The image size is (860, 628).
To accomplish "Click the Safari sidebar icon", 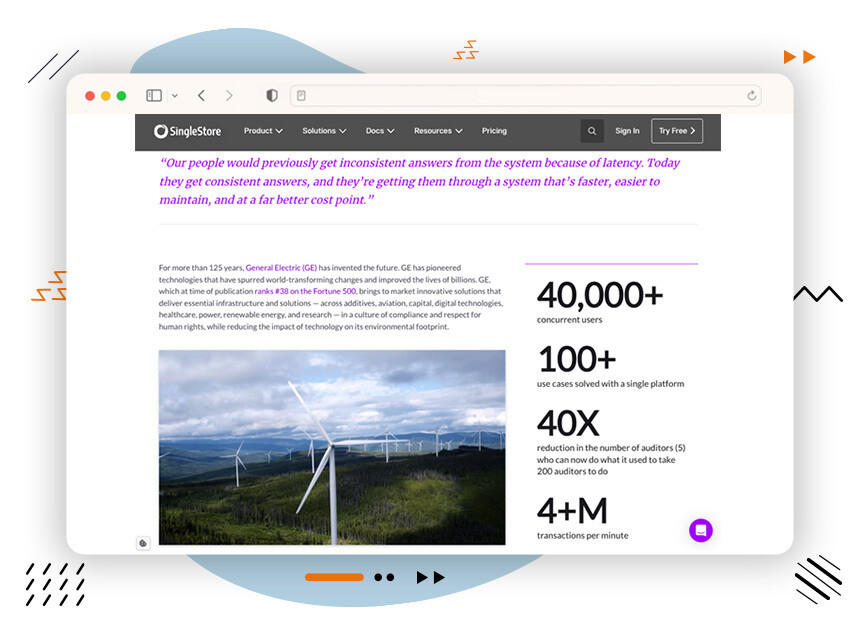I will click(152, 95).
